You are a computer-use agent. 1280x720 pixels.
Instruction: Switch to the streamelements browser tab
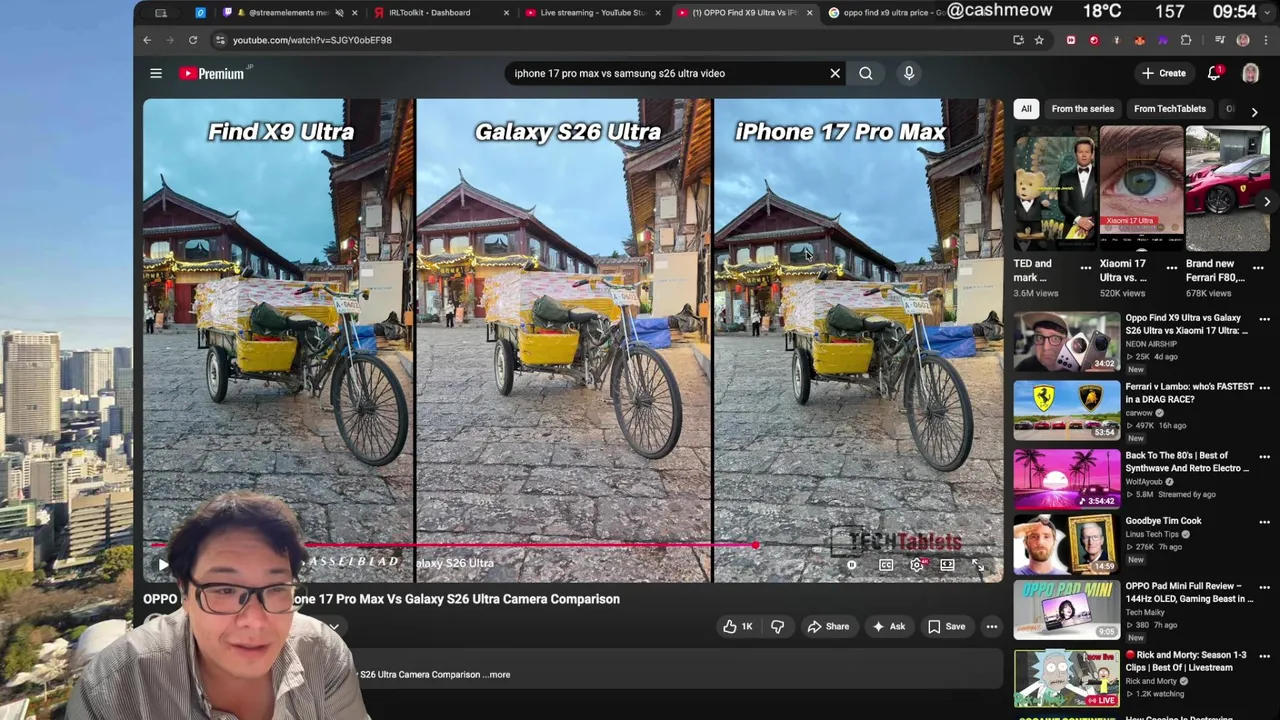(288, 13)
